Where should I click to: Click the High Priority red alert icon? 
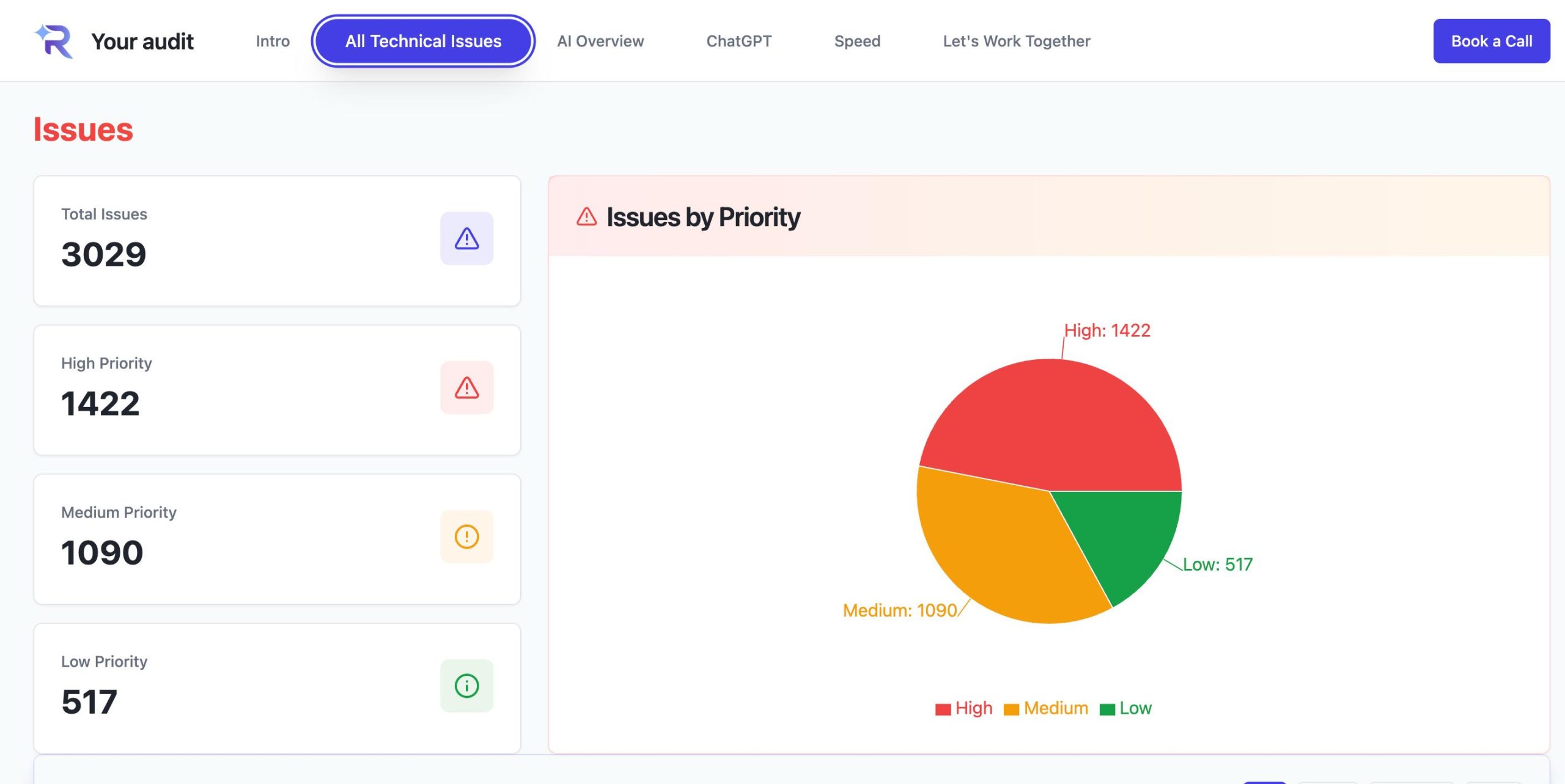(x=466, y=387)
